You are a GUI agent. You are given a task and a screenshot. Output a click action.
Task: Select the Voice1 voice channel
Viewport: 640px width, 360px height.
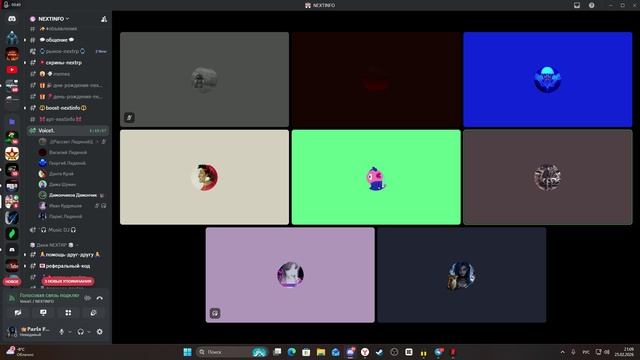pyautogui.click(x=67, y=131)
